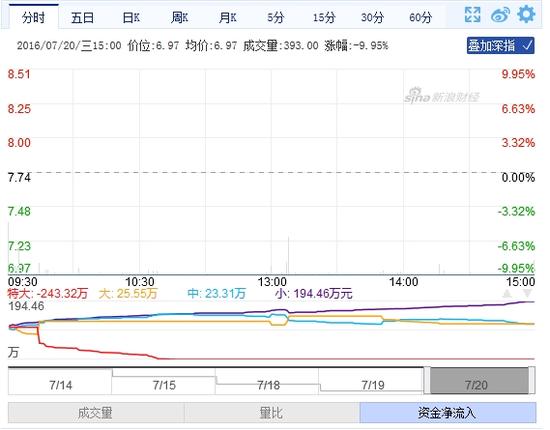Click the 194.46 flow axis value
The height and width of the screenshot is (430, 550).
pos(26,306)
